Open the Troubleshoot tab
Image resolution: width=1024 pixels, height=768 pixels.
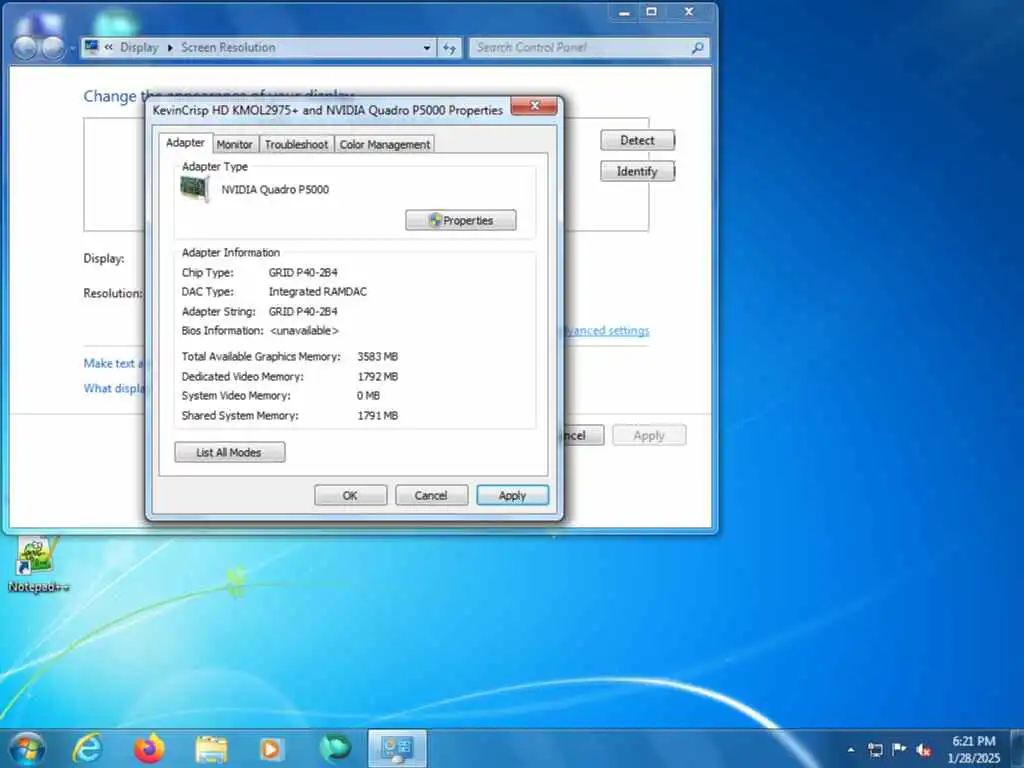[296, 144]
